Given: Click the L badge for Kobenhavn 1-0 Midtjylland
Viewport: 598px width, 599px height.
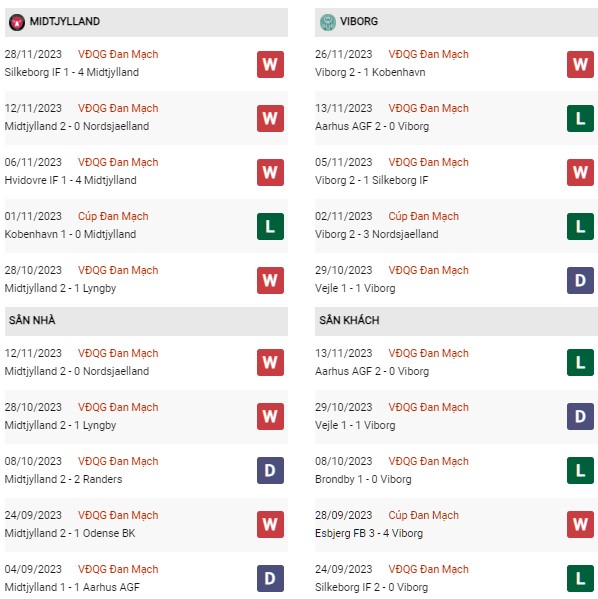Looking at the screenshot, I should (x=270, y=226).
